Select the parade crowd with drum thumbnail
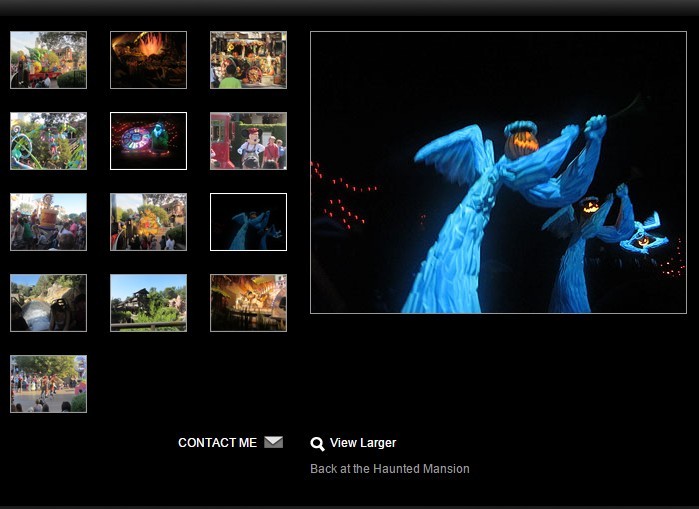 click(x=49, y=222)
